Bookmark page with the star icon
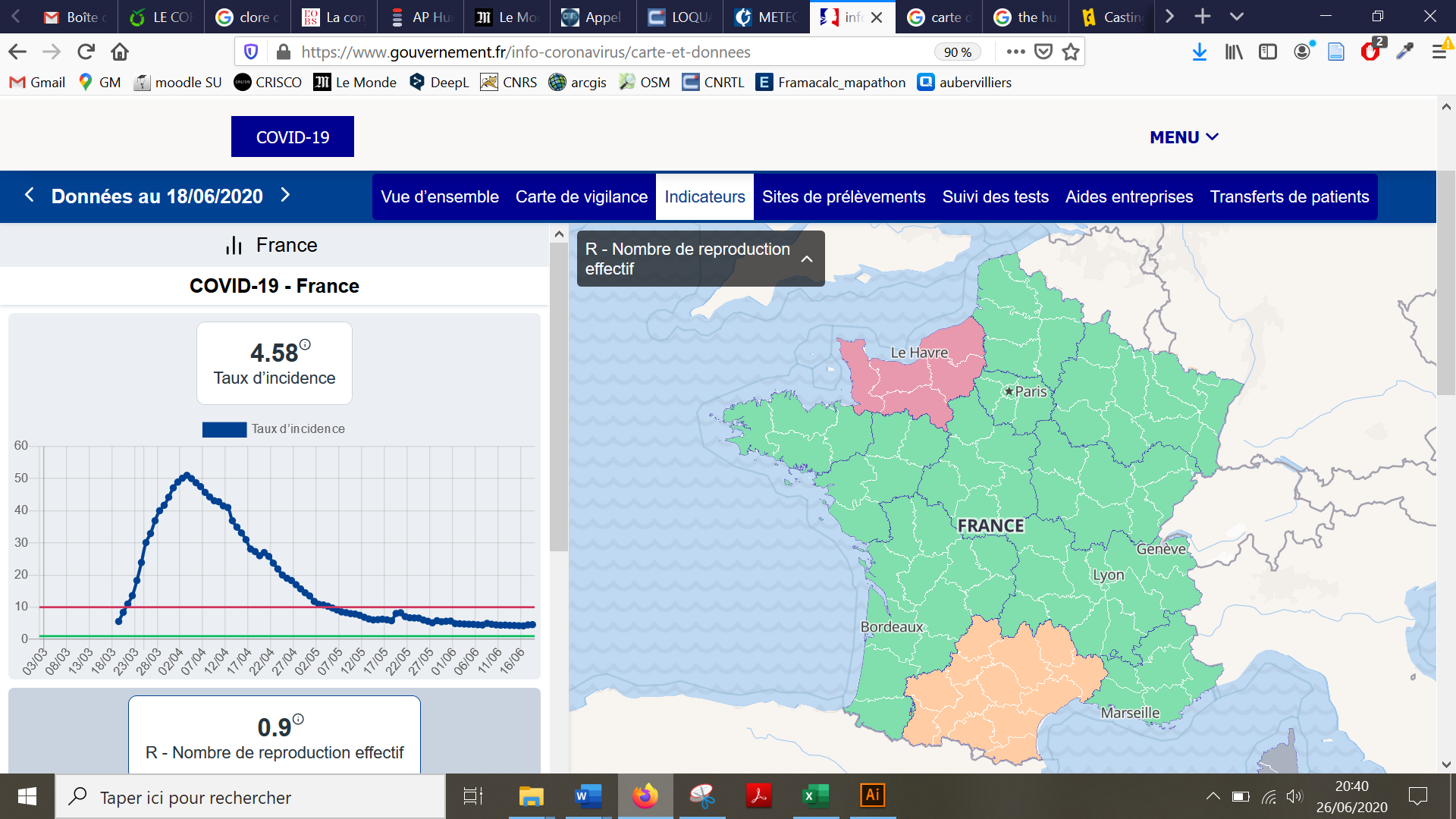The width and height of the screenshot is (1456, 819). tap(1071, 52)
